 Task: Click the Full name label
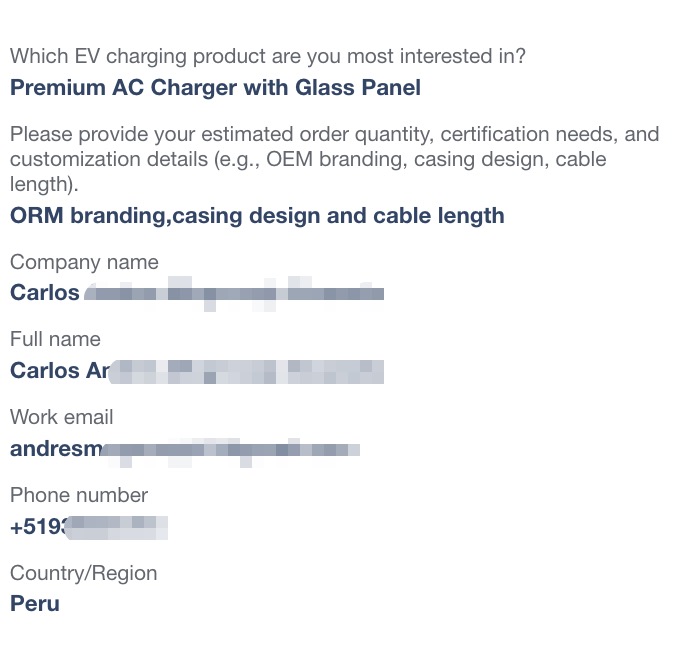56,339
